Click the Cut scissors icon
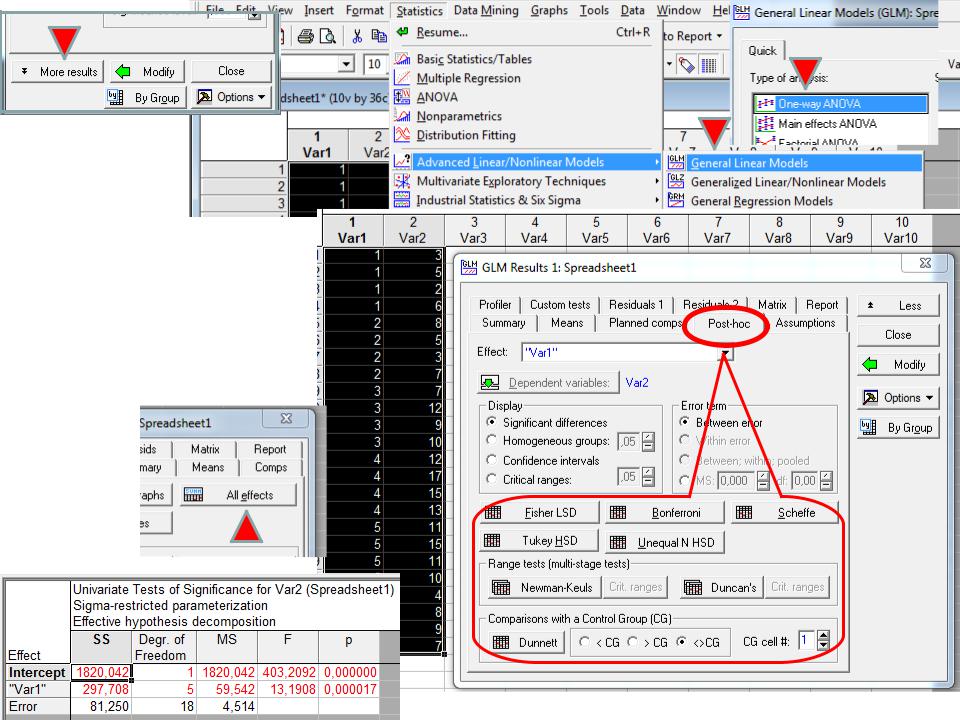 coord(357,37)
